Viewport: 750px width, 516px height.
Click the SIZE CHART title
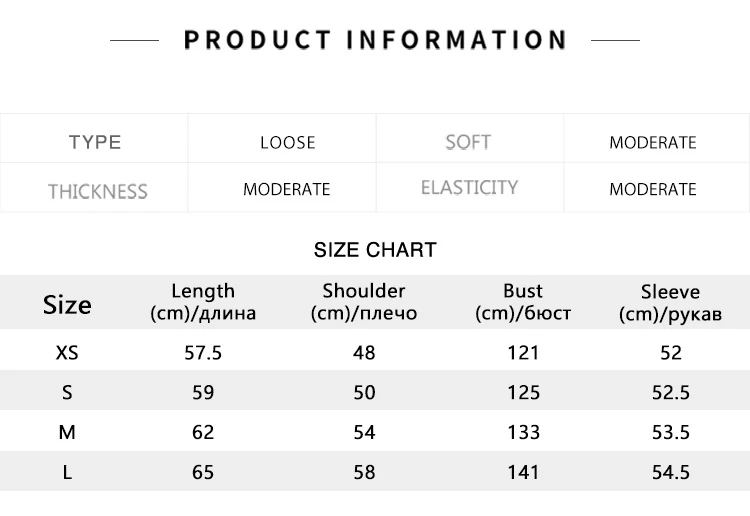[x=375, y=250]
